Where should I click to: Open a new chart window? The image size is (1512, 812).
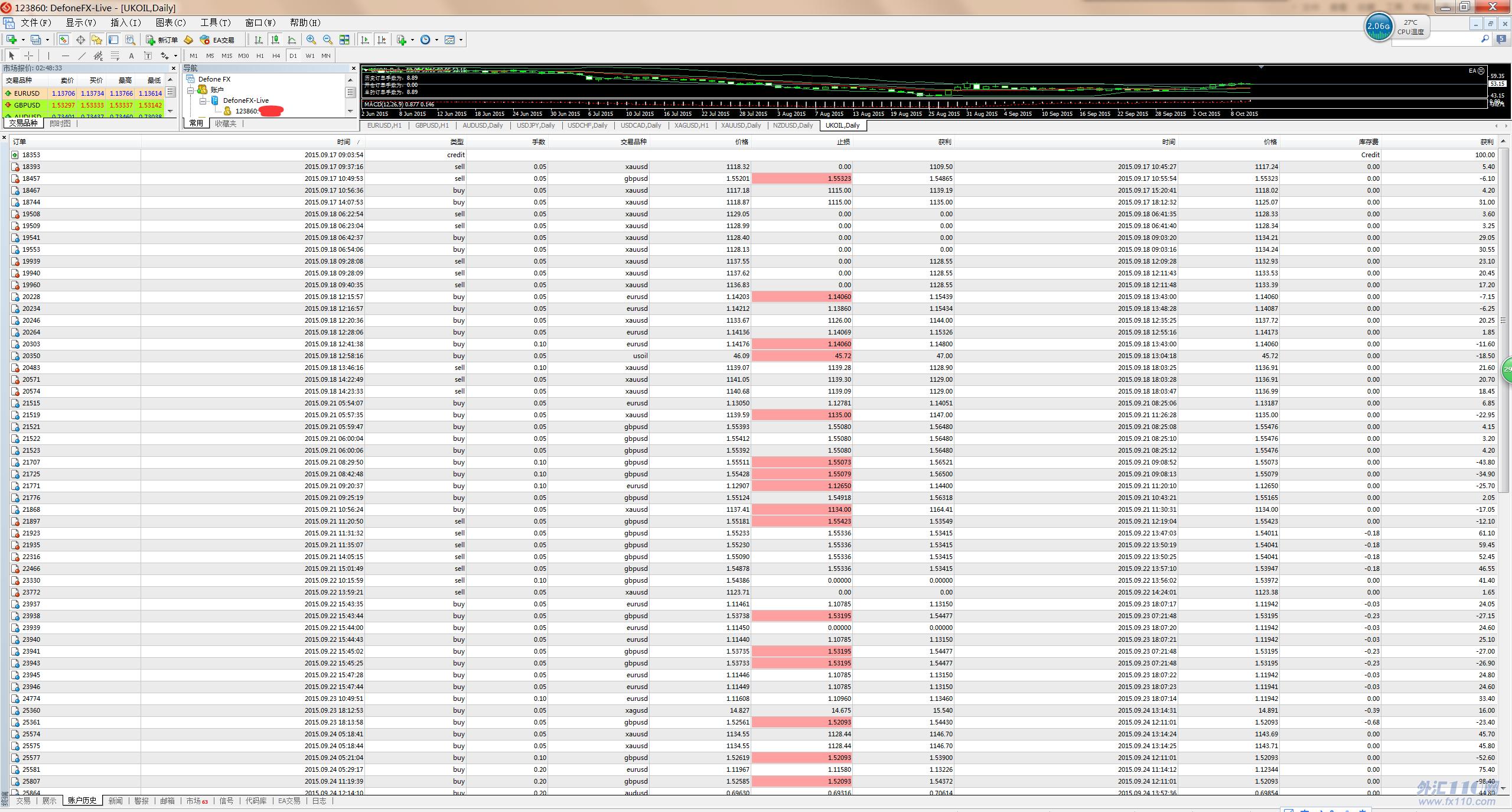[x=11, y=40]
